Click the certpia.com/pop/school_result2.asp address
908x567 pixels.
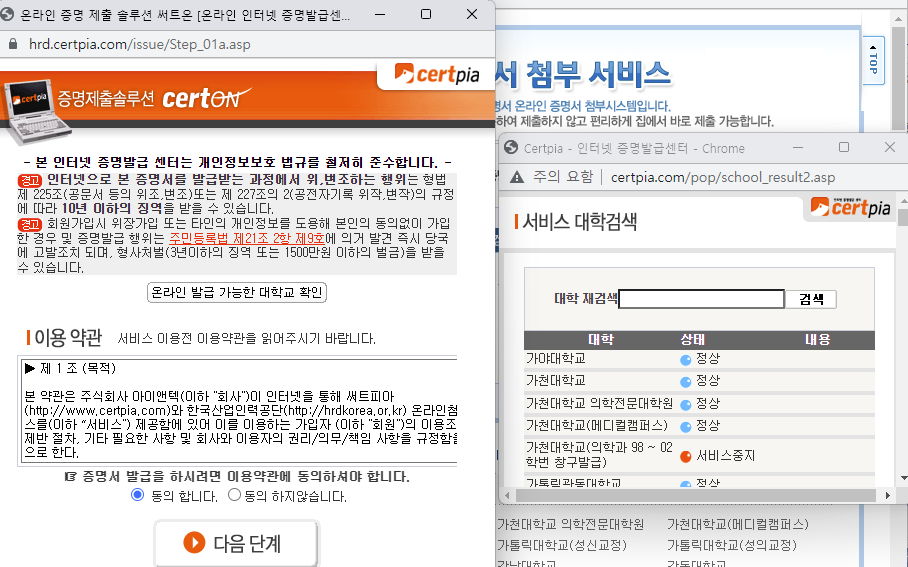(x=723, y=177)
